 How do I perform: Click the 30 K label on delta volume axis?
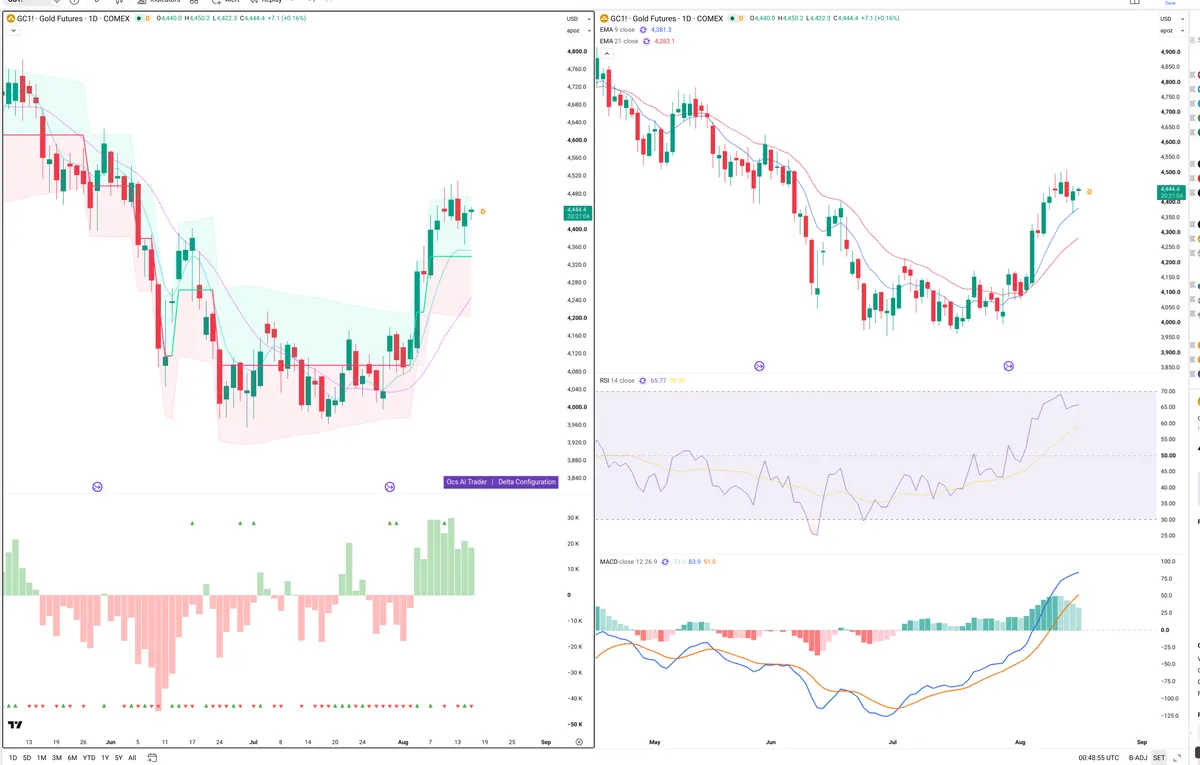point(574,518)
